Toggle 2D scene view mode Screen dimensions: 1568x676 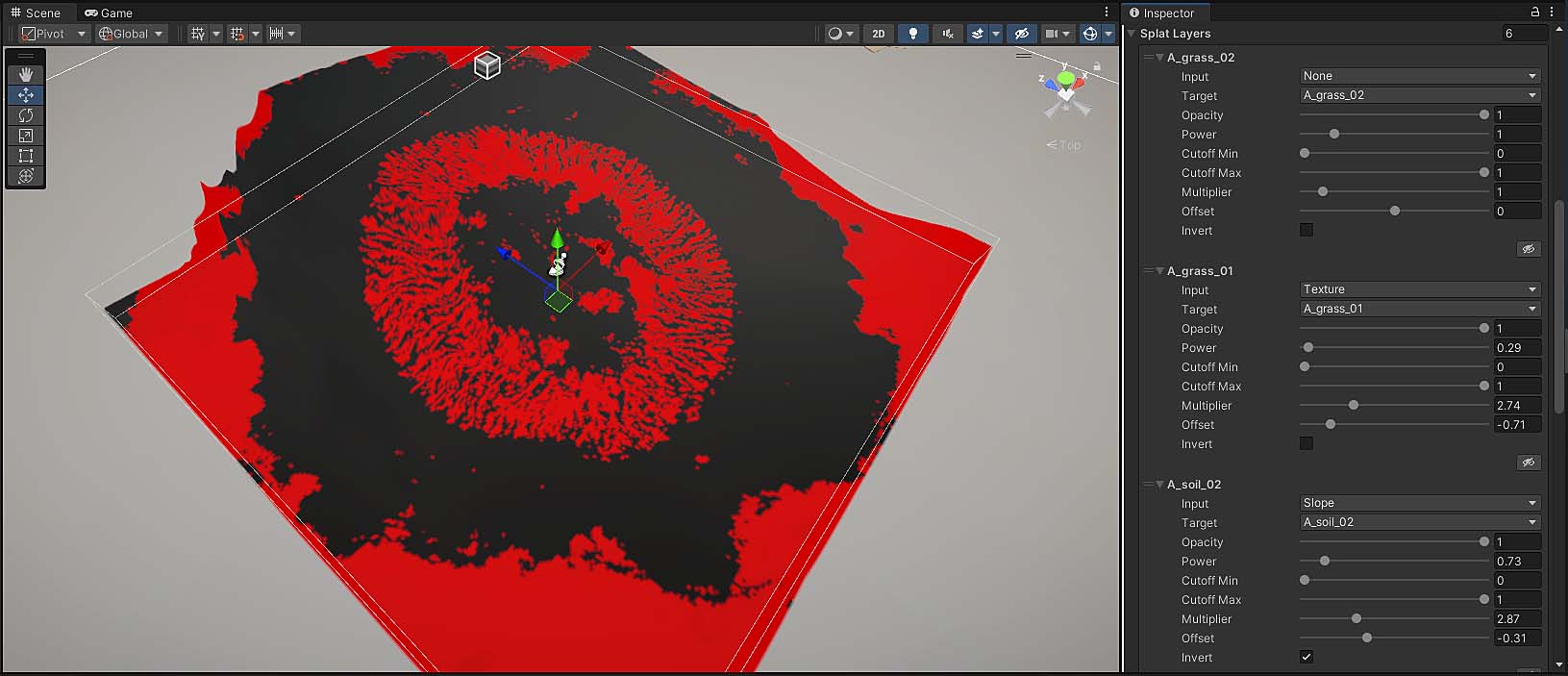pos(878,34)
